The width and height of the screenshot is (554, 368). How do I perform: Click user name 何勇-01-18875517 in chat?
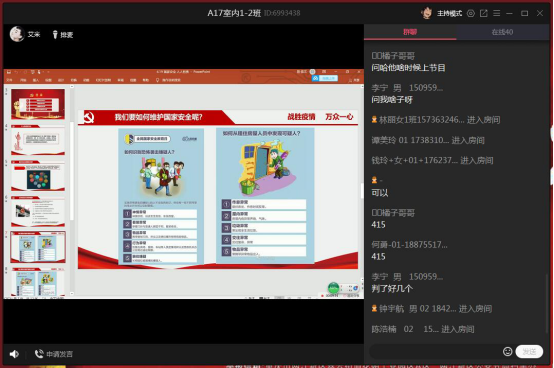coord(409,245)
